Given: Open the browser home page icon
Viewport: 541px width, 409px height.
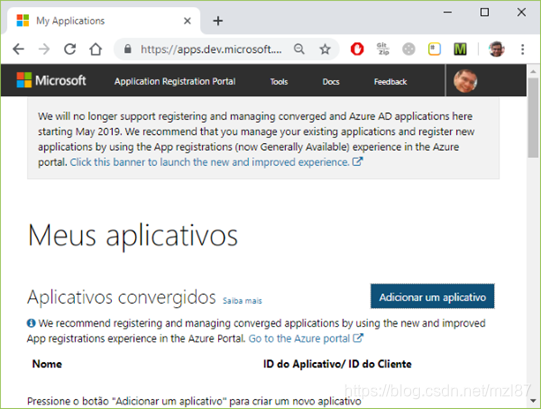Looking at the screenshot, I should tap(96, 49).
